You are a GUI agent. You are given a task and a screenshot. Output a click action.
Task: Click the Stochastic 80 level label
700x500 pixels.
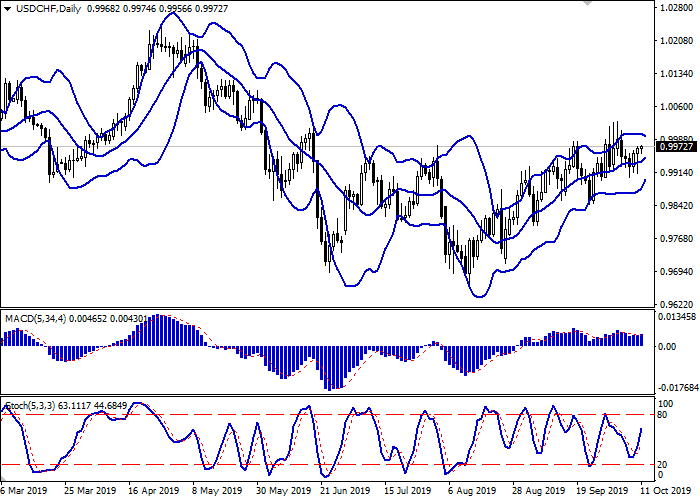(x=660, y=414)
